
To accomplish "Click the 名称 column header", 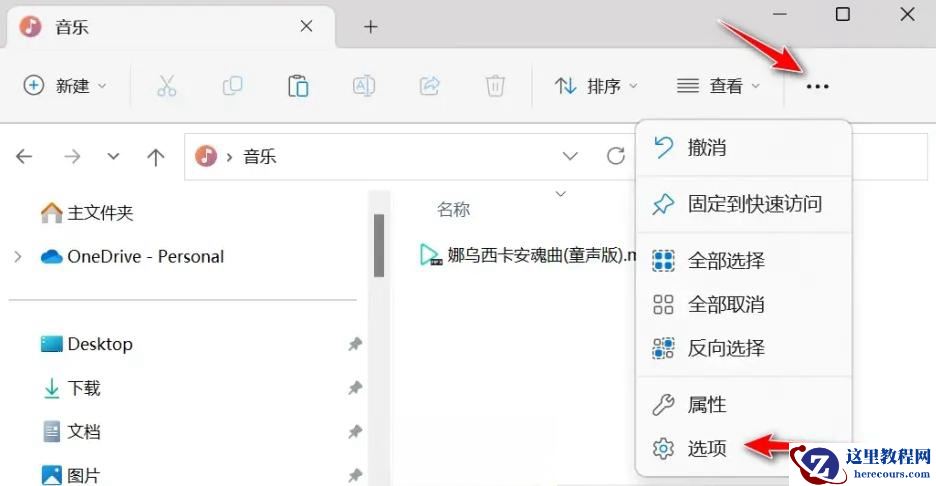I will pos(453,210).
